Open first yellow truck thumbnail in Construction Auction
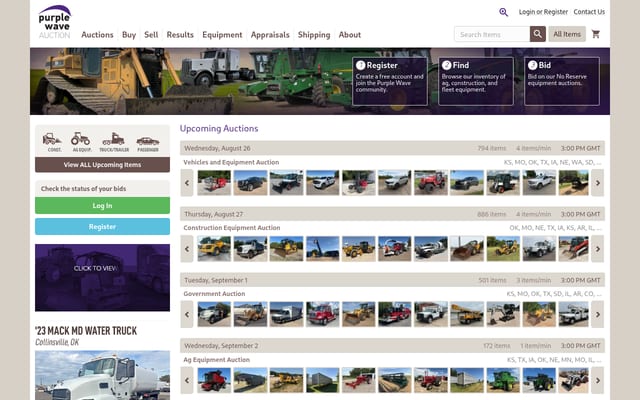640x400 pixels. (x=214, y=249)
